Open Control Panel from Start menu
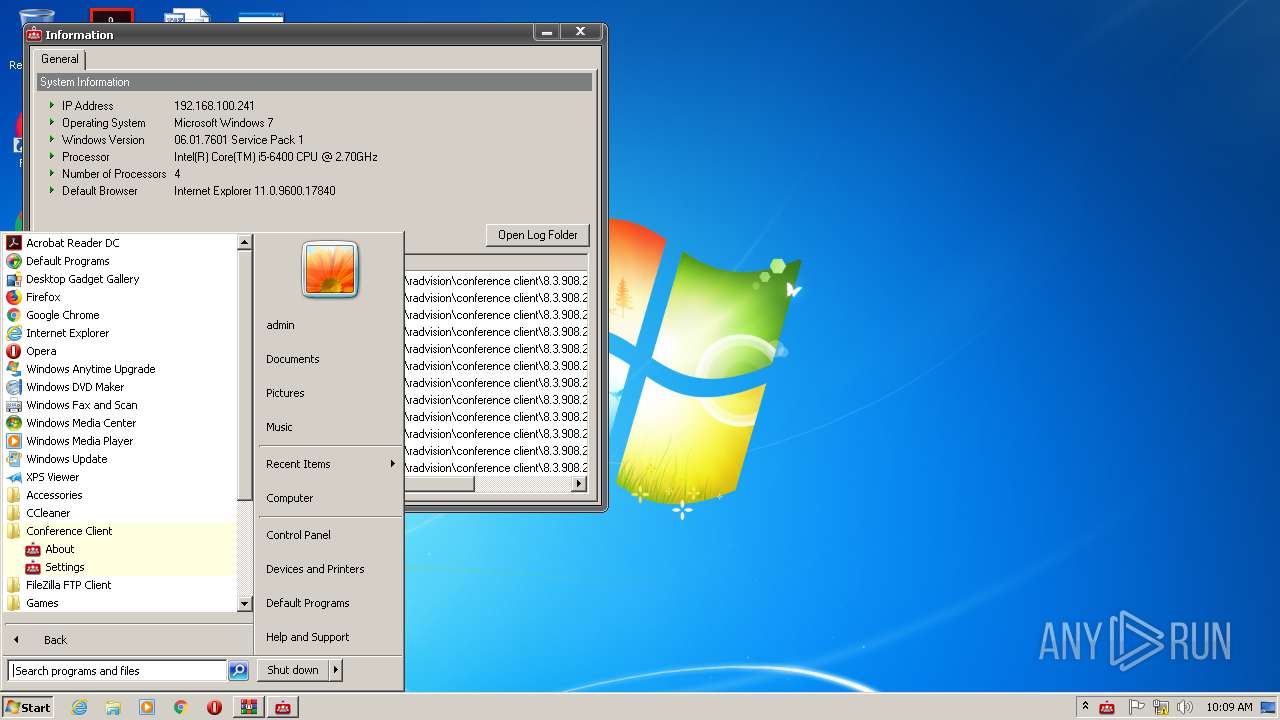This screenshot has height=720, width=1280. [298, 535]
